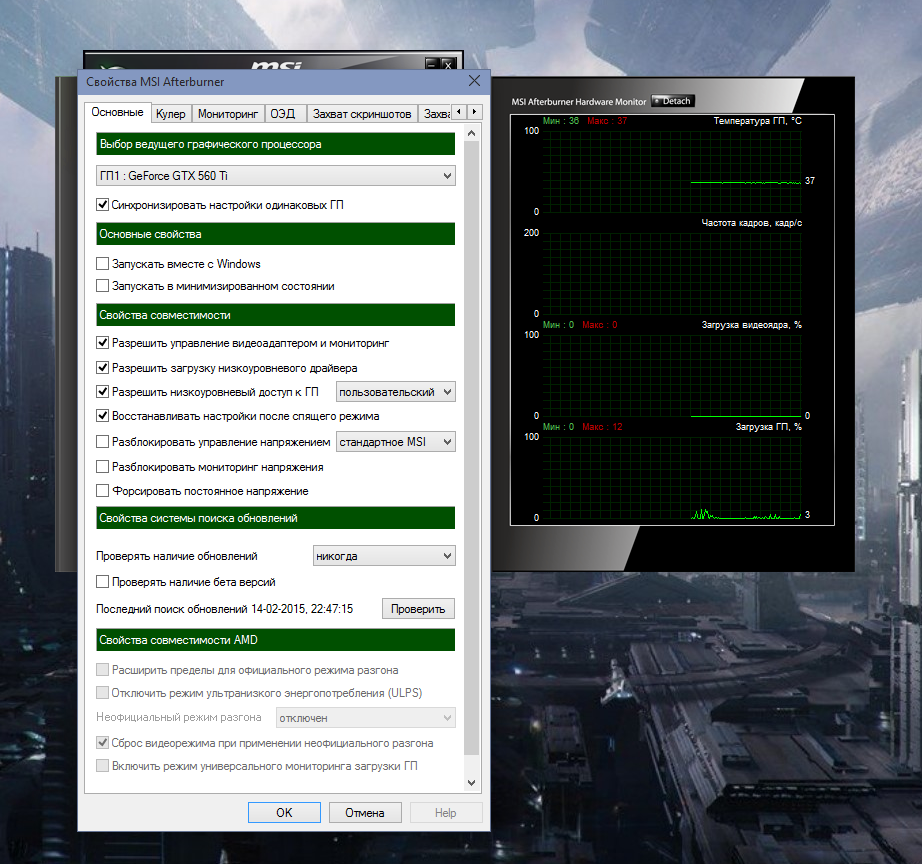Screen dimensions: 922x864
Task: Open the partially visible Захват tab
Action: point(435,114)
